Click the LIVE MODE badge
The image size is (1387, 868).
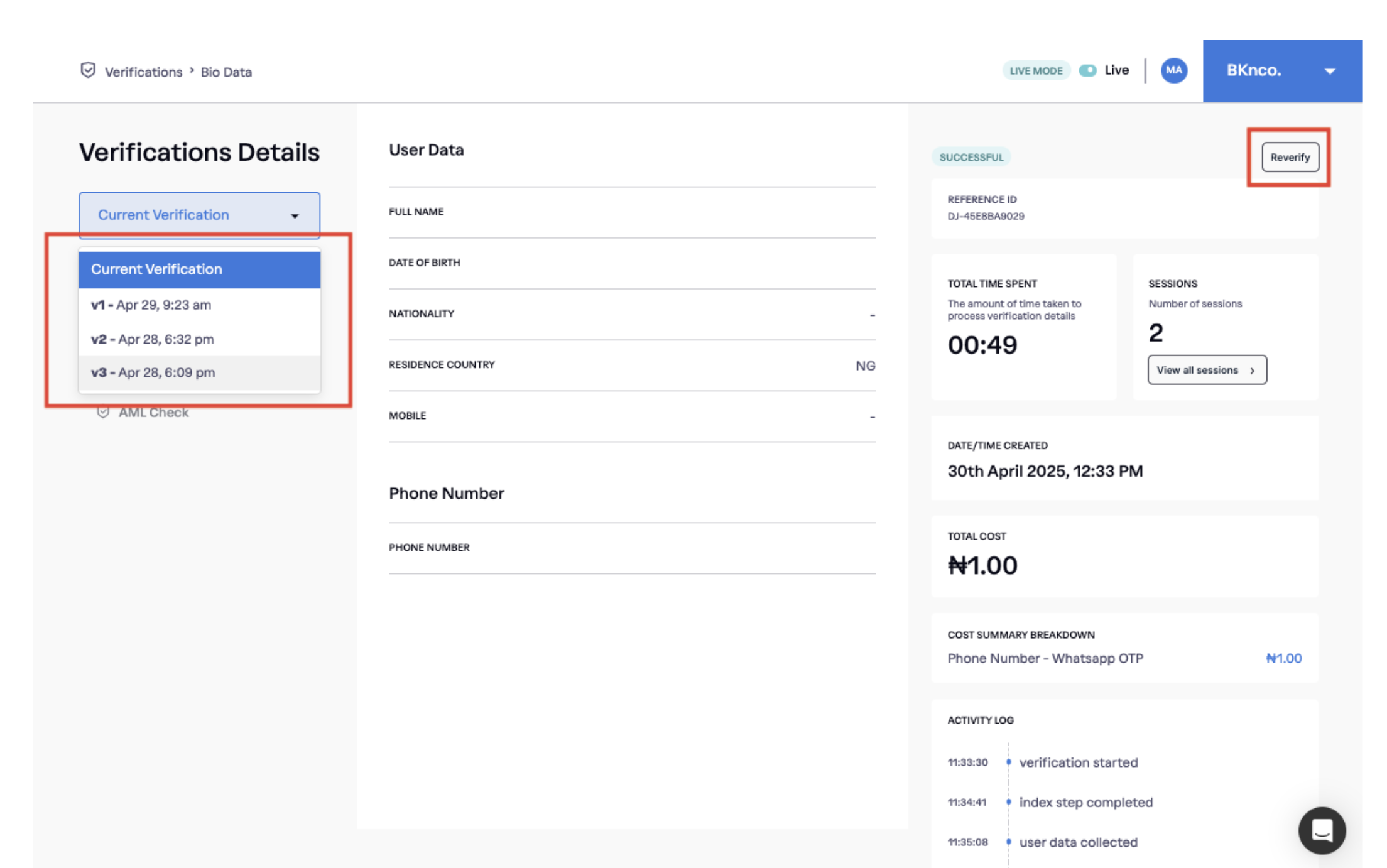(x=1036, y=70)
